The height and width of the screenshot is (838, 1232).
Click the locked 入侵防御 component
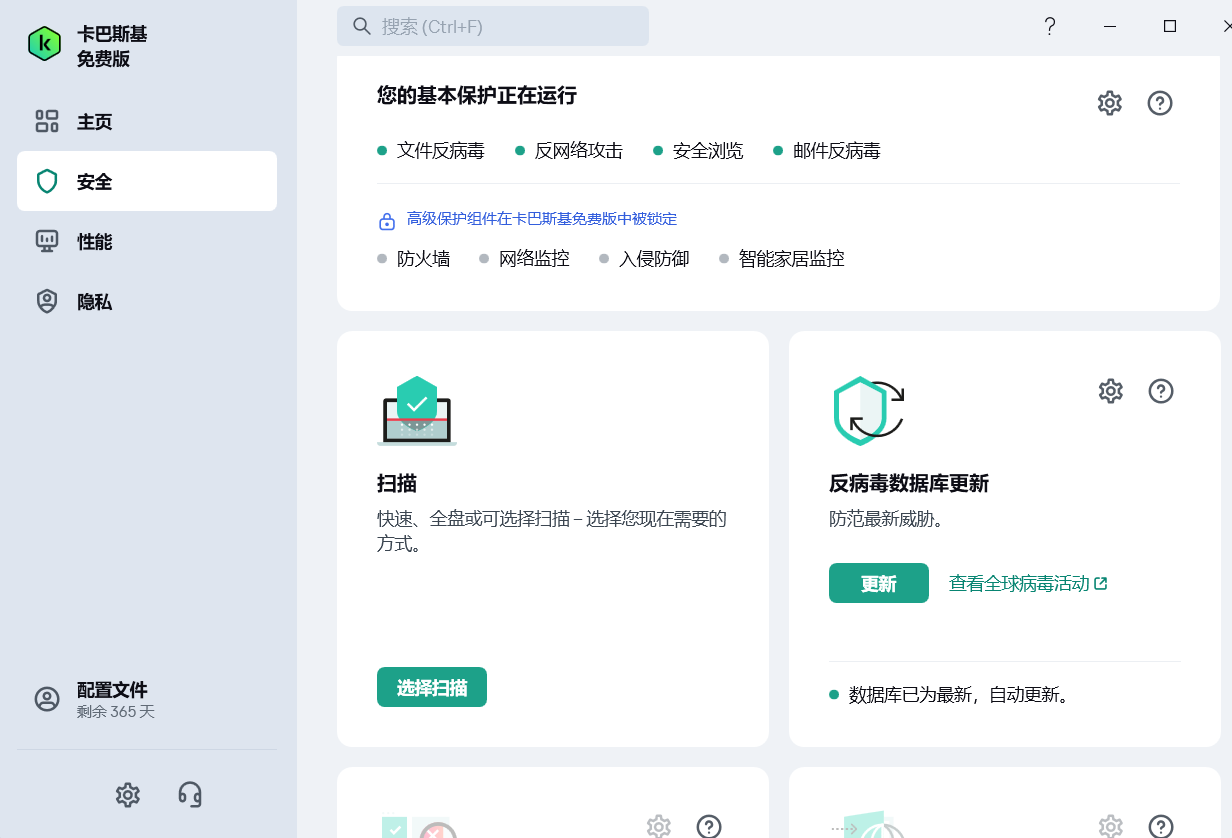tap(645, 259)
